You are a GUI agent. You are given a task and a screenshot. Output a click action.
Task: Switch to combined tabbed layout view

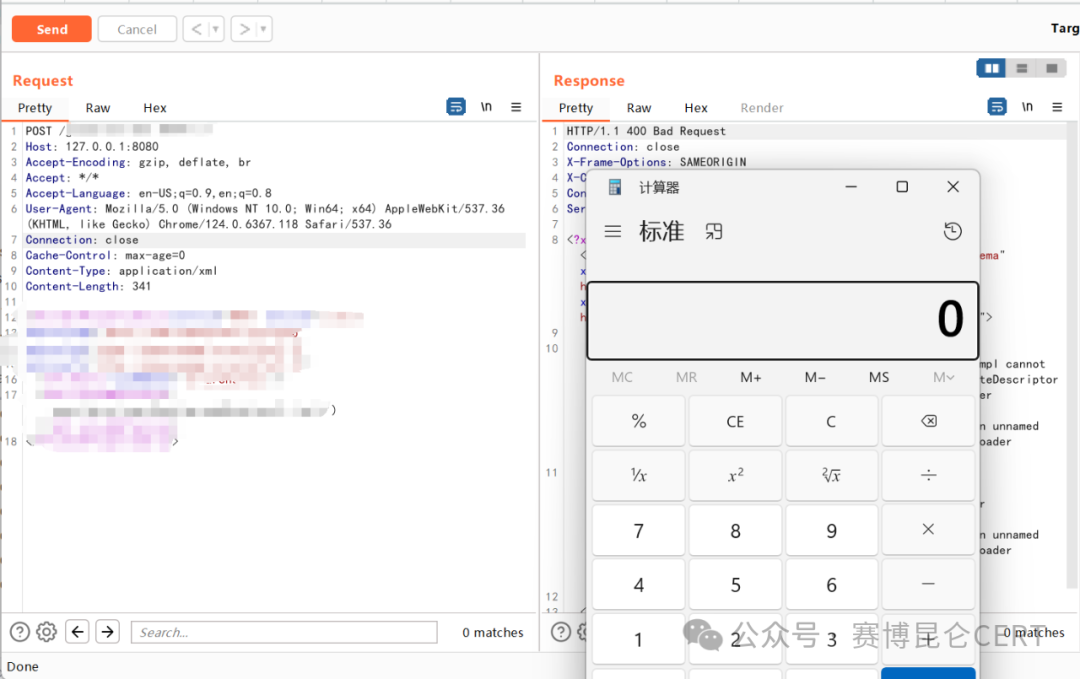point(1051,68)
